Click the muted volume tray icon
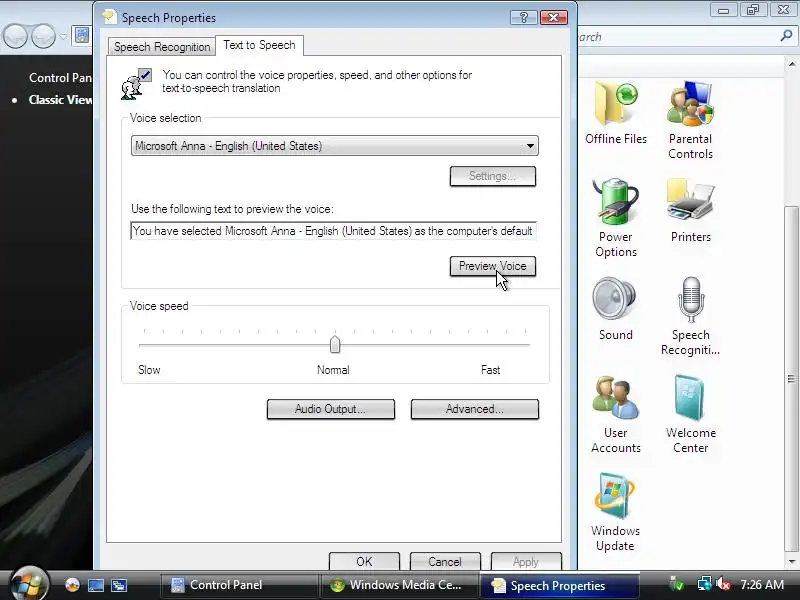This screenshot has width=800, height=600. tap(723, 584)
